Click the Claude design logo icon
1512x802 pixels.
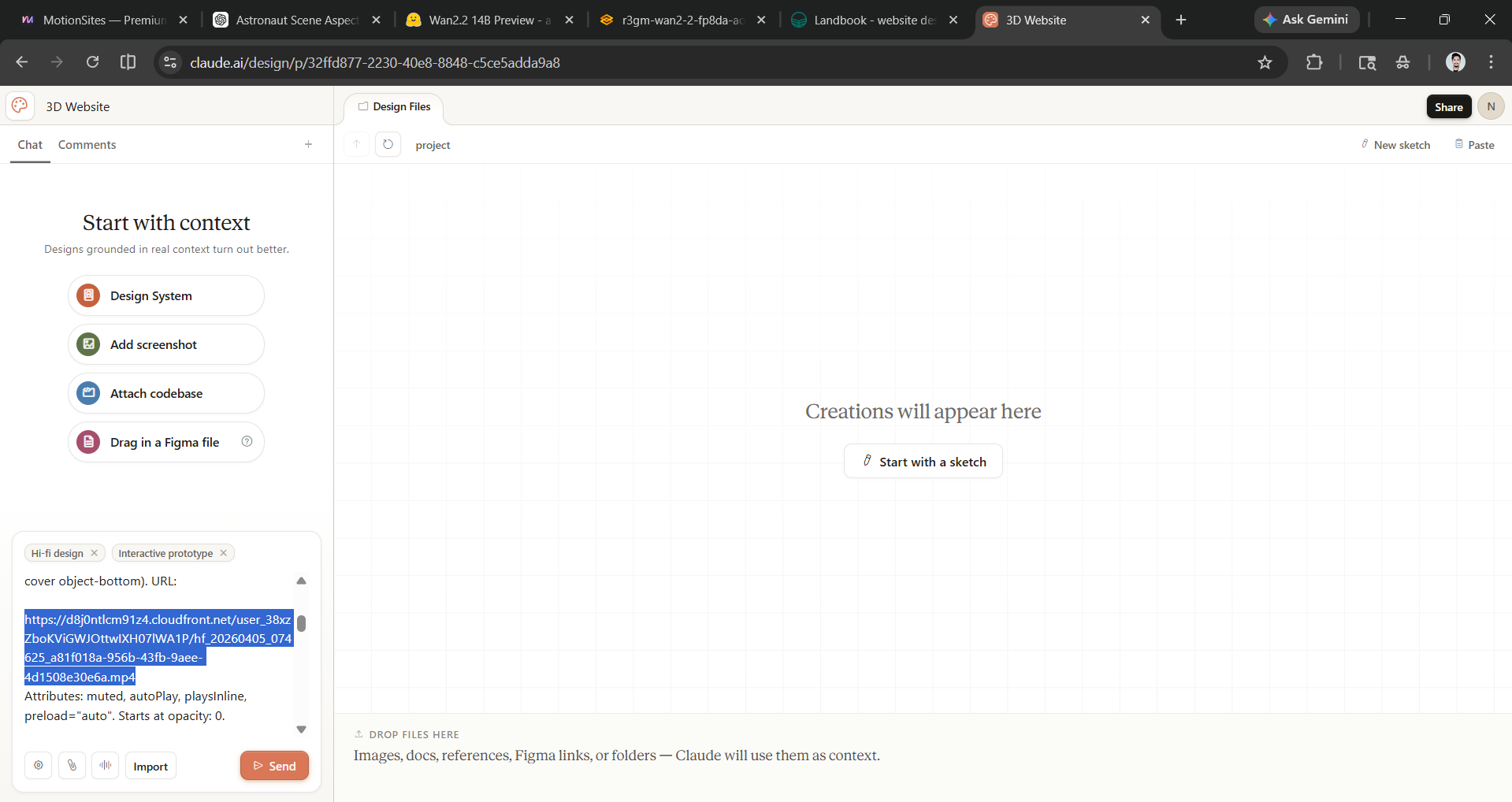[x=20, y=106]
